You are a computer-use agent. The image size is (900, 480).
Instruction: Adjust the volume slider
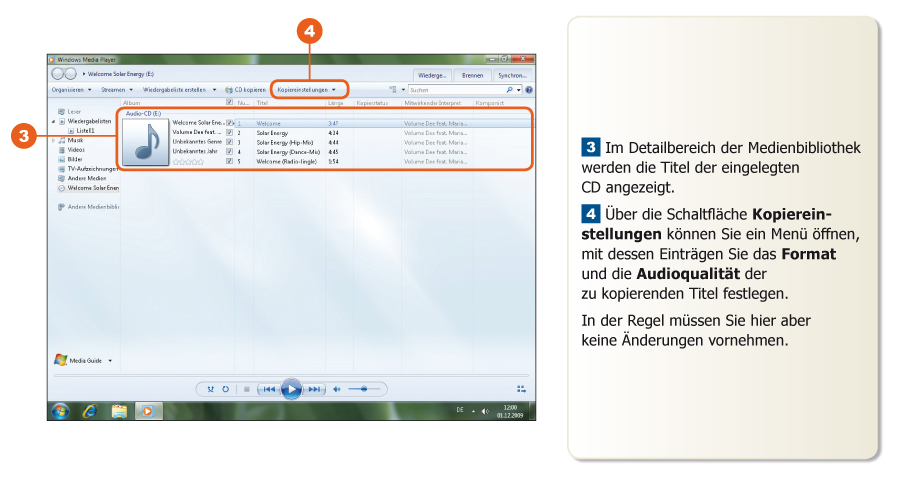(365, 388)
